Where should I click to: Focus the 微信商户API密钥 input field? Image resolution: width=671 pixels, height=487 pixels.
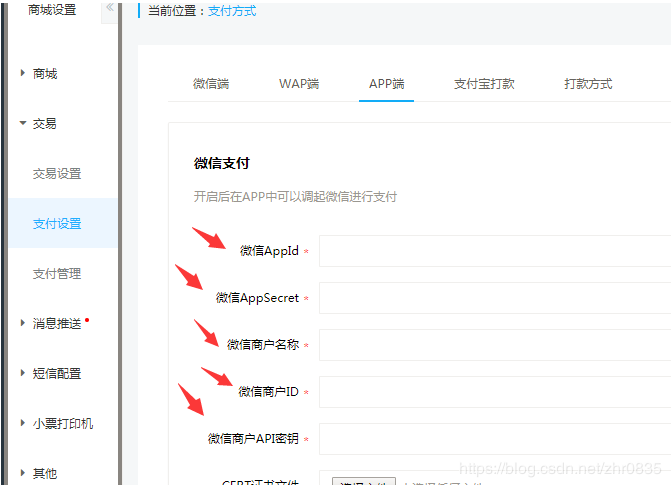495,439
